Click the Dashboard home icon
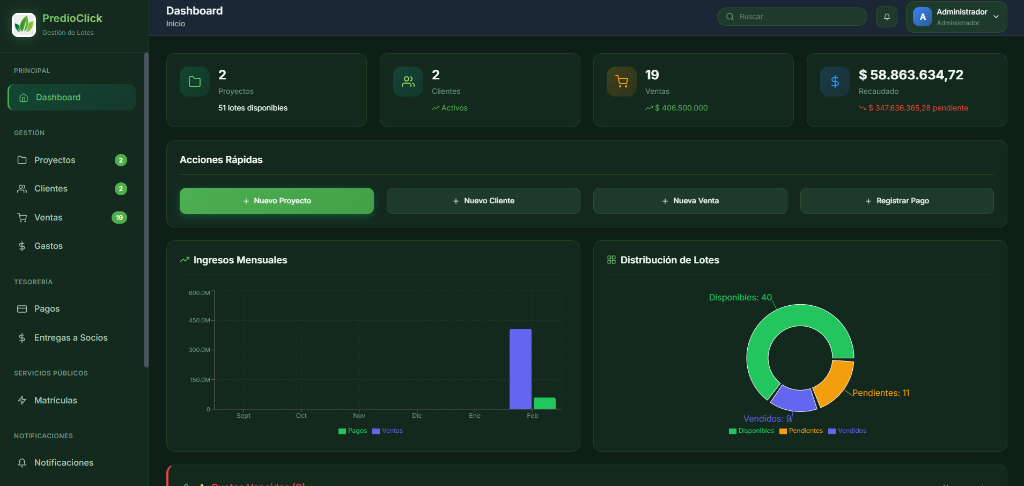 click(x=24, y=97)
